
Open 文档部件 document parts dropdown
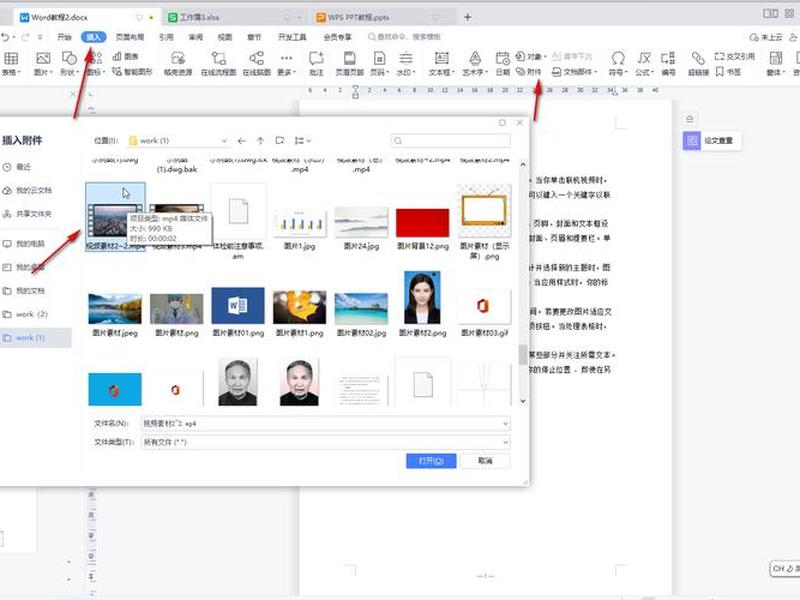tap(574, 71)
